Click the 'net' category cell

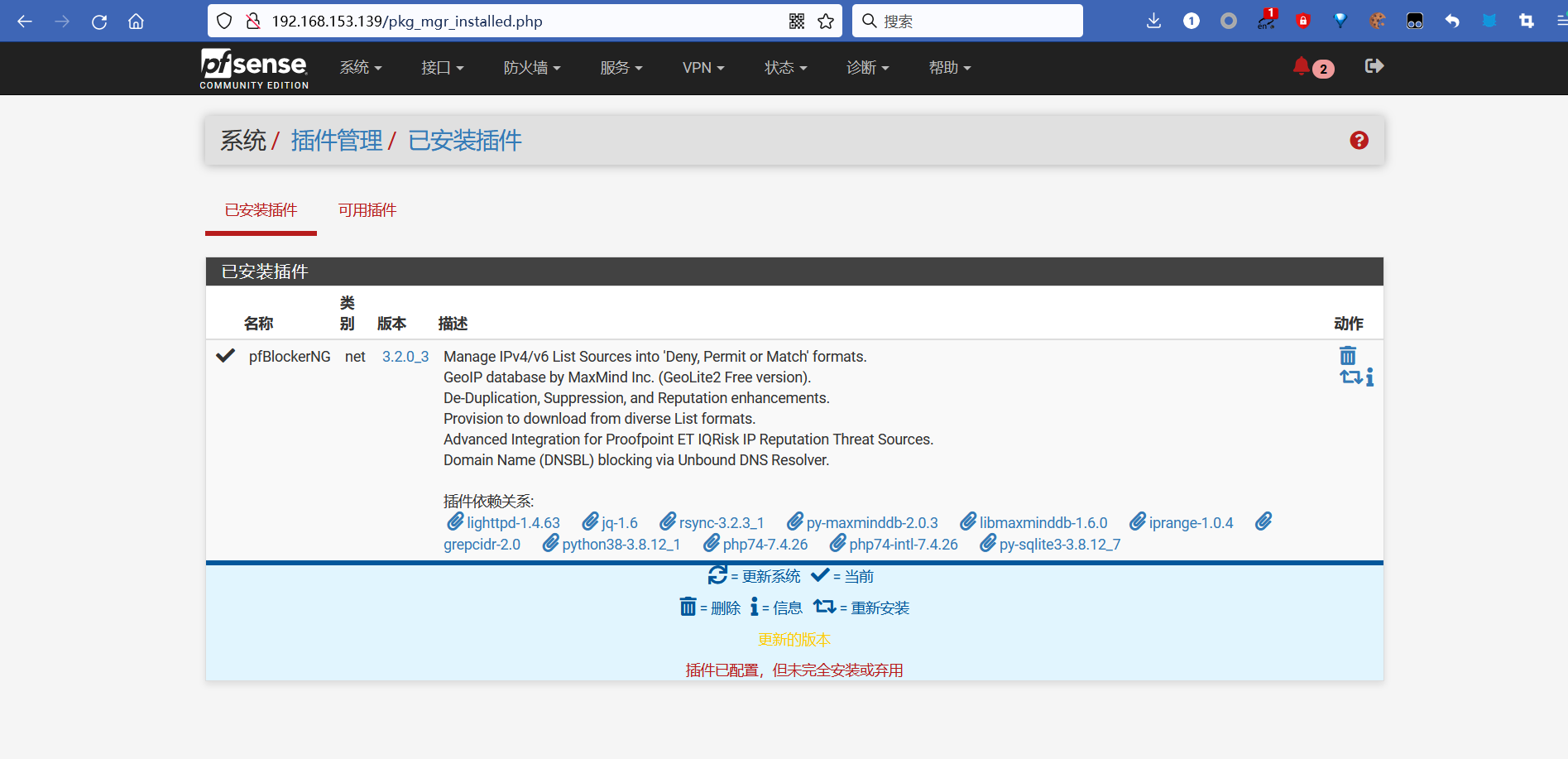pyautogui.click(x=355, y=357)
